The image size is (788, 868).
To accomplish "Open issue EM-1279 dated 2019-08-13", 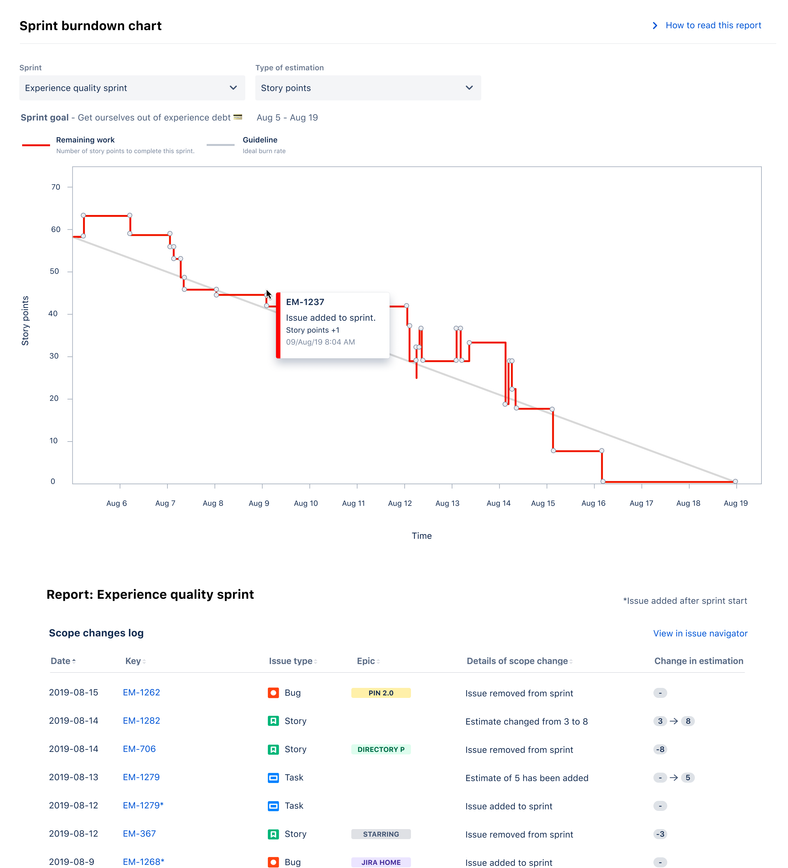I will [141, 777].
